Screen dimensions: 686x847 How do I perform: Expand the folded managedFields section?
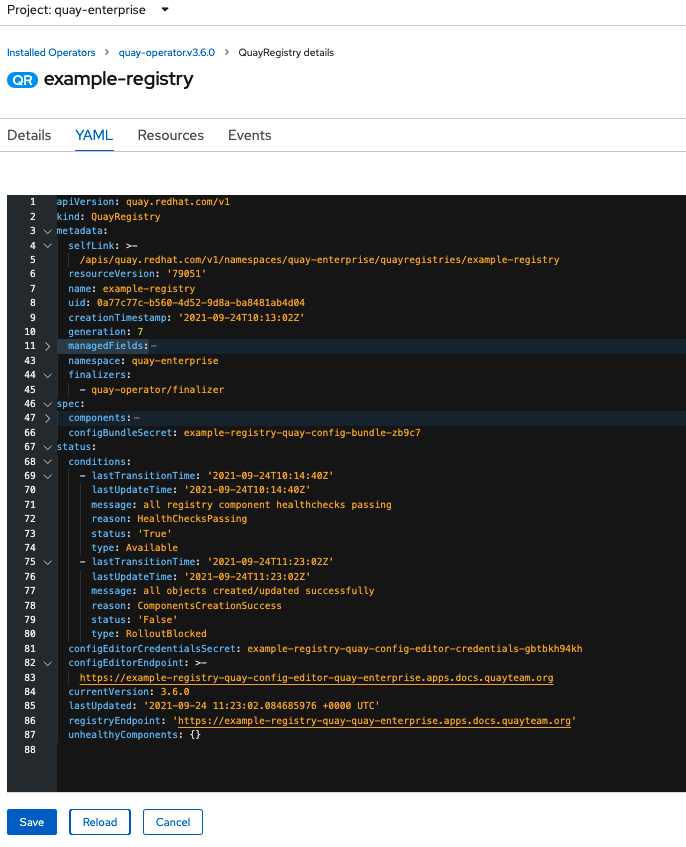(x=47, y=346)
